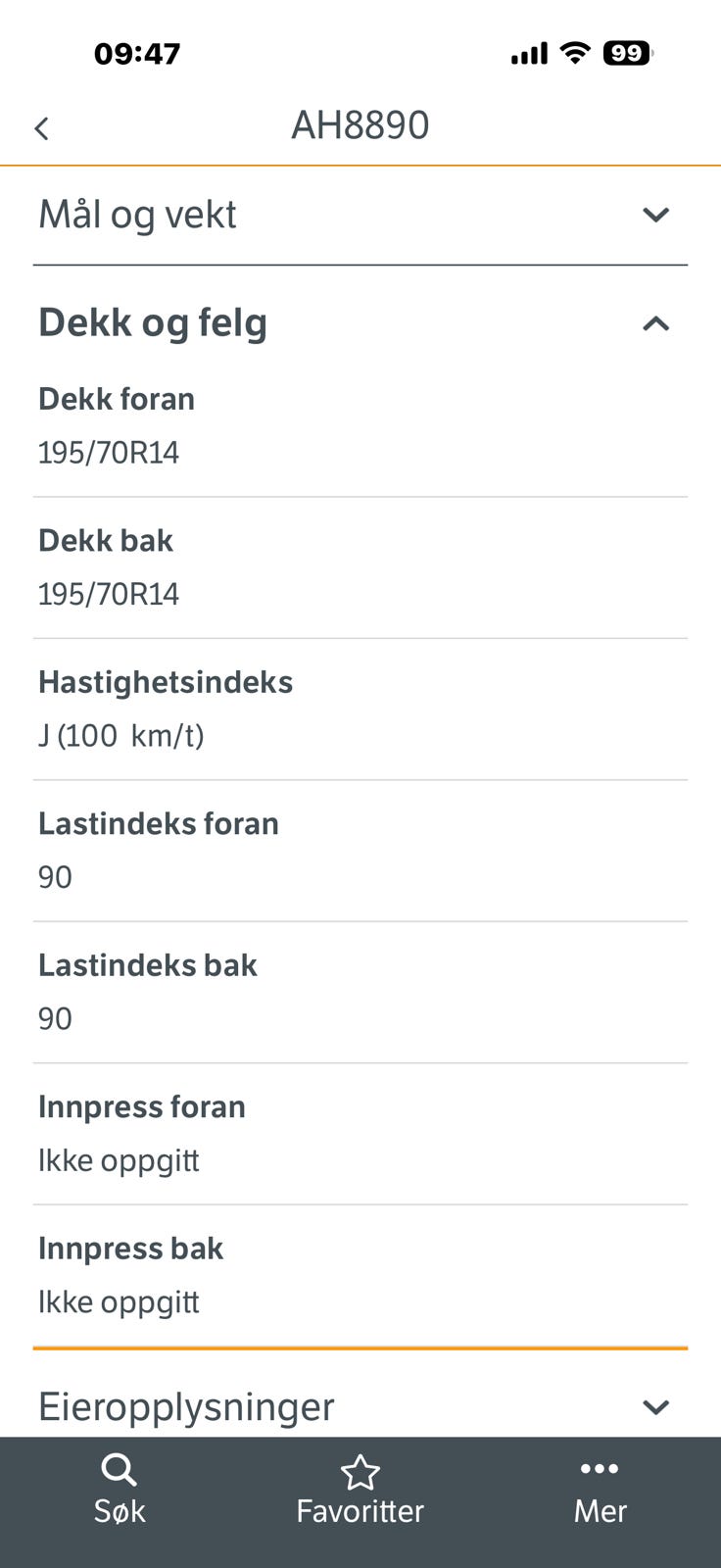Expand the Eieropplysninger chevron
The width and height of the screenshot is (721, 1568).
coord(655,1407)
